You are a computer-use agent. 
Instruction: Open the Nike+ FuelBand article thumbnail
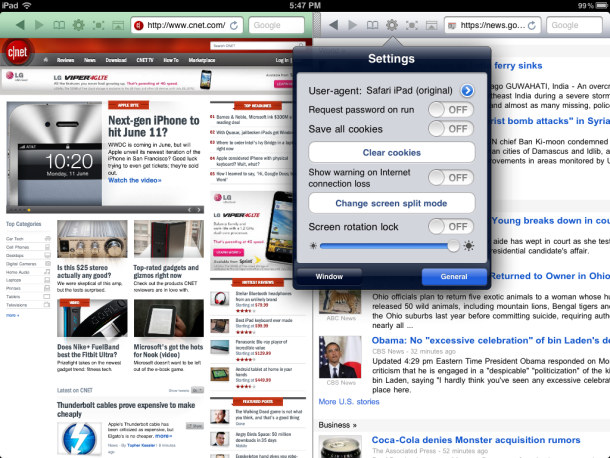click(x=92, y=318)
